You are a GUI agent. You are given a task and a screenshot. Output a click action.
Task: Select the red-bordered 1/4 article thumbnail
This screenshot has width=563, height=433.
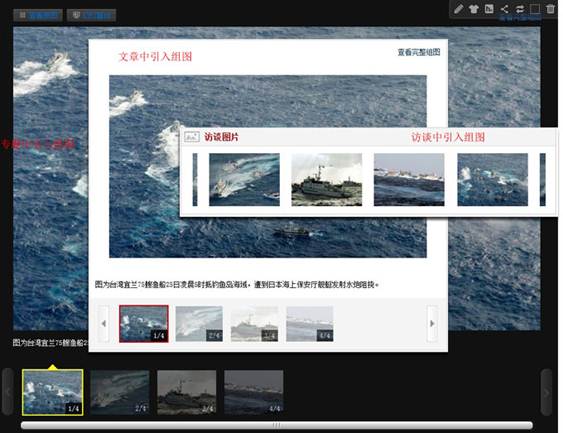click(144, 323)
